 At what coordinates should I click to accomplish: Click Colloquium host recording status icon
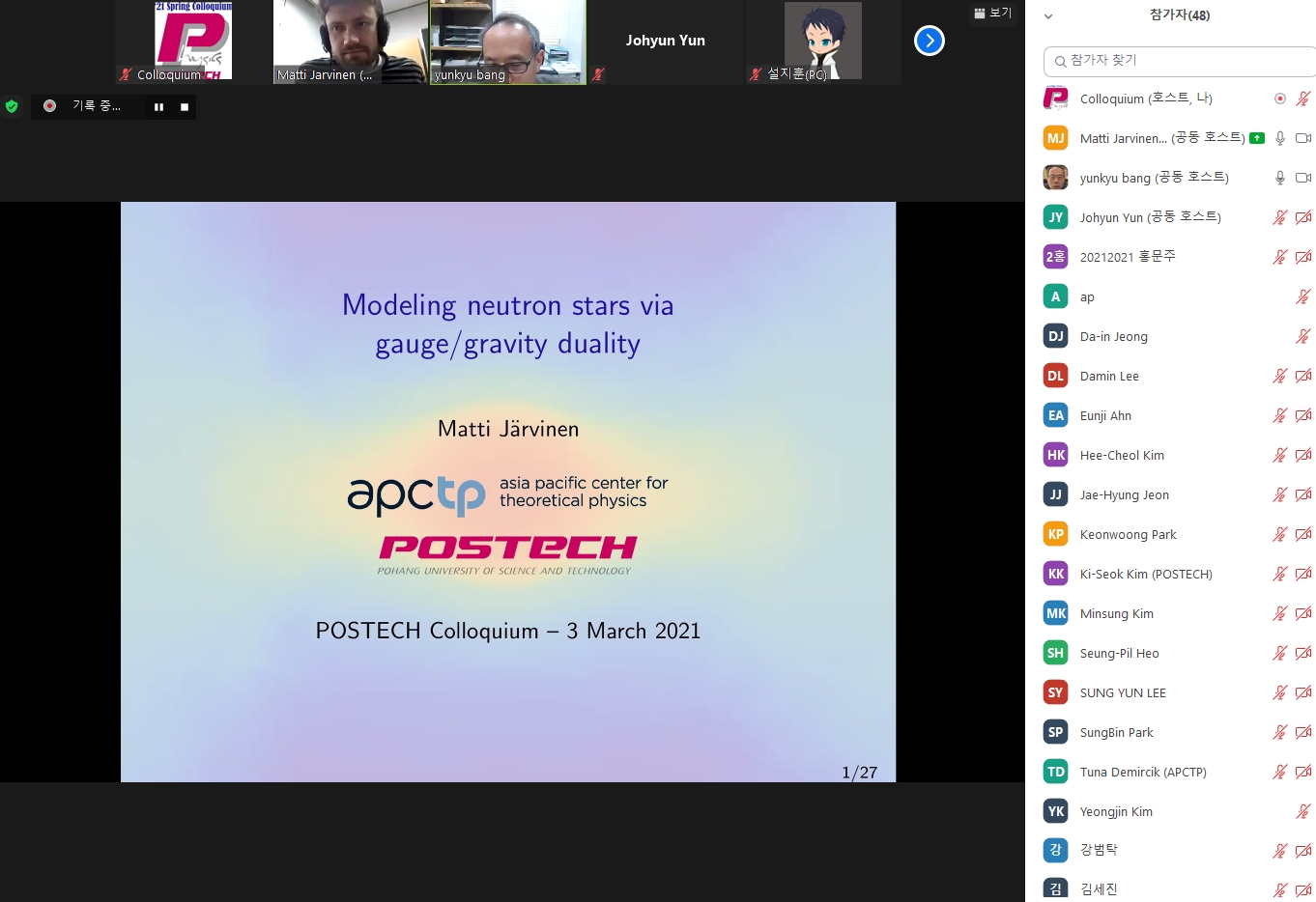tap(1280, 99)
